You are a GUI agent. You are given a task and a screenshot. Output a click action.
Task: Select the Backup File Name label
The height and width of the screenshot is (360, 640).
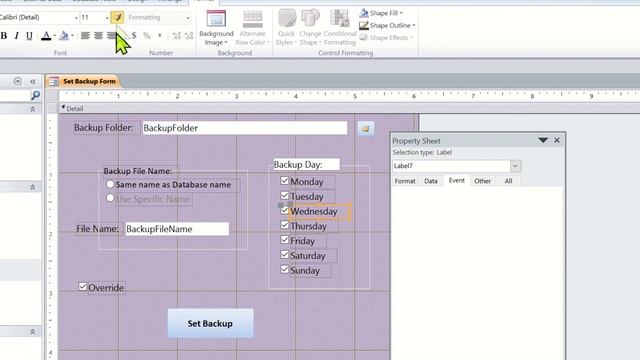point(138,171)
